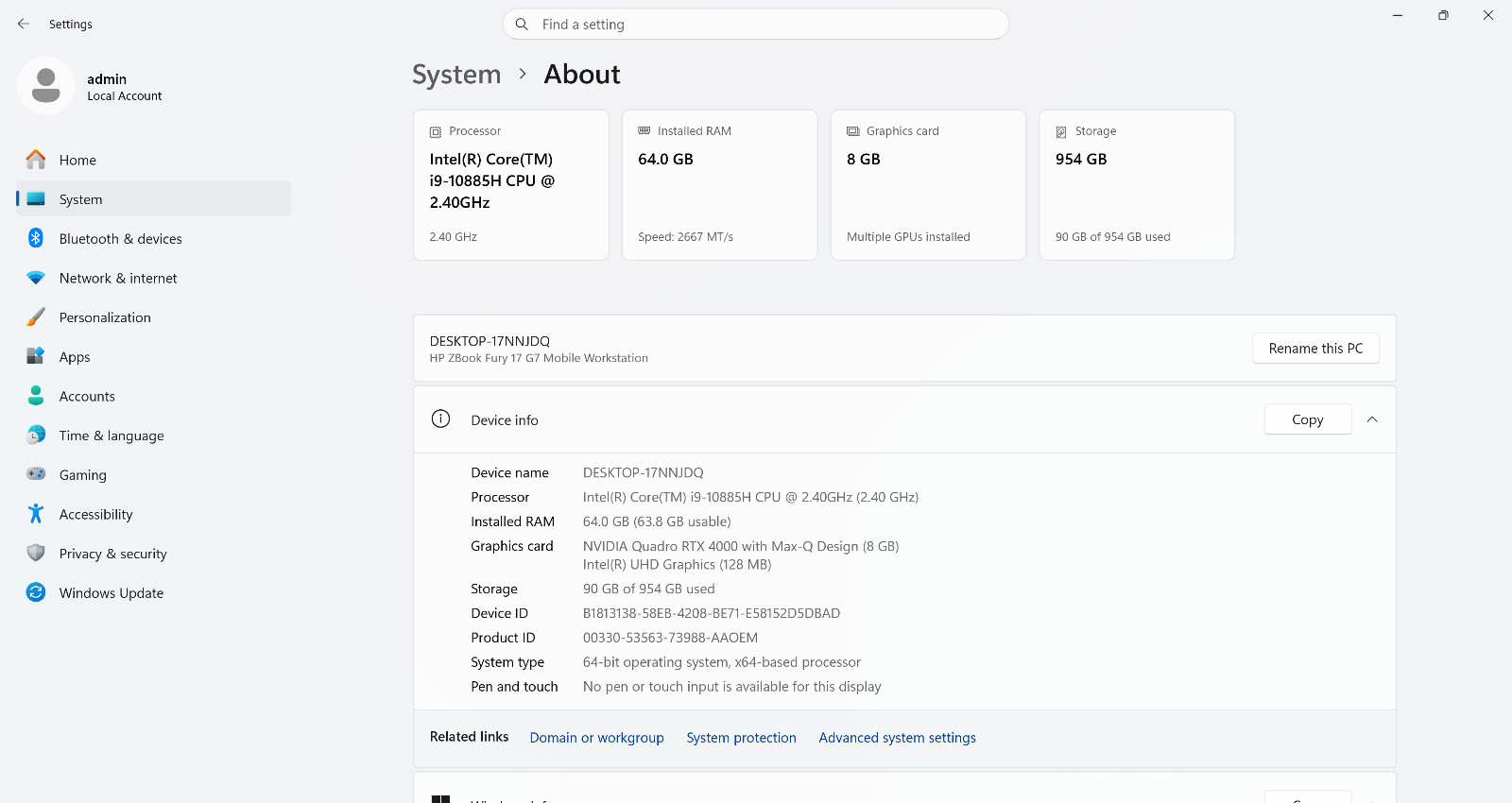Viewport: 1512px width, 803px height.
Task: Click the Apps icon in sidebar
Action: tap(36, 356)
